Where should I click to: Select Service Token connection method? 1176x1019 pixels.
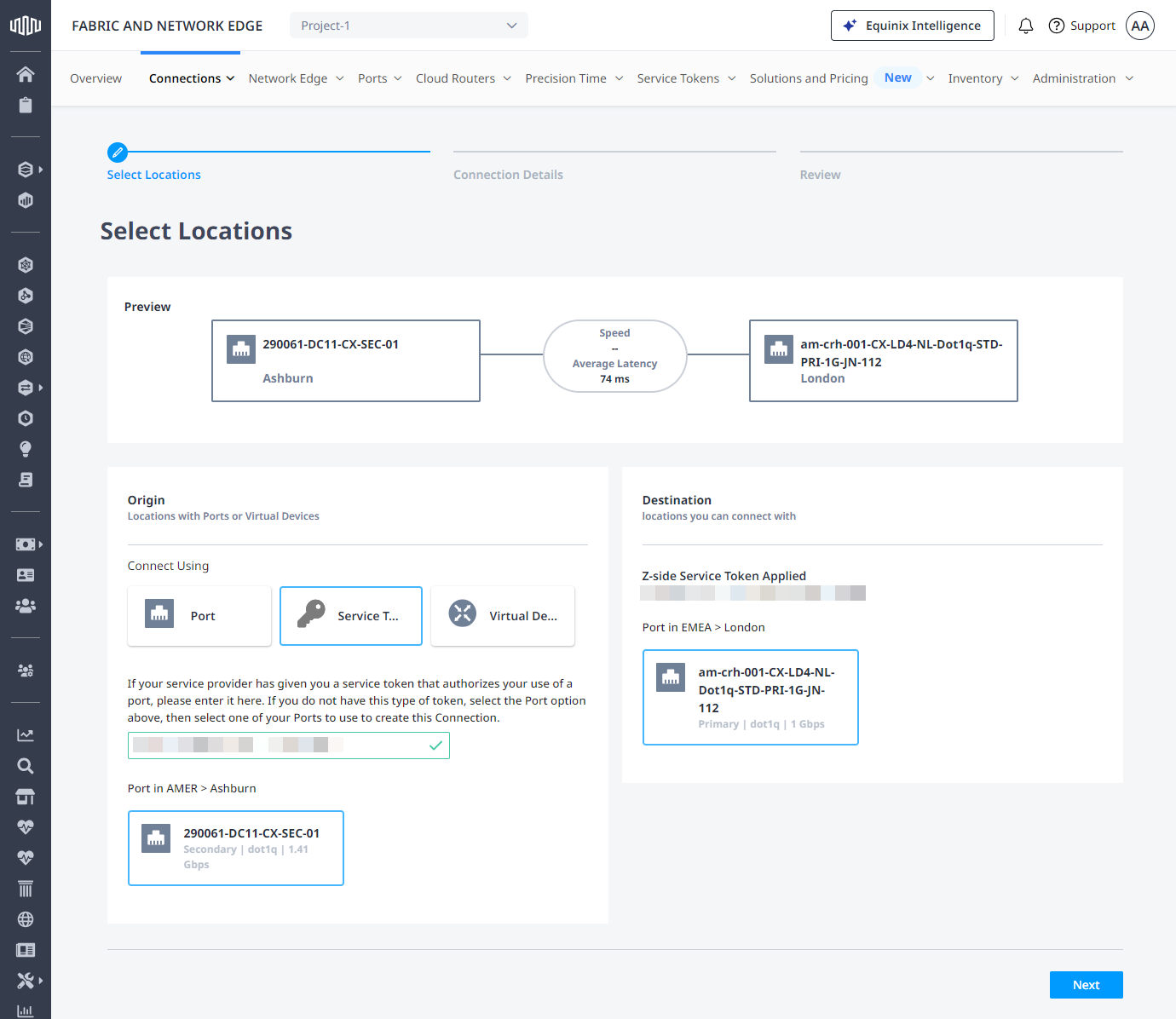(x=351, y=616)
